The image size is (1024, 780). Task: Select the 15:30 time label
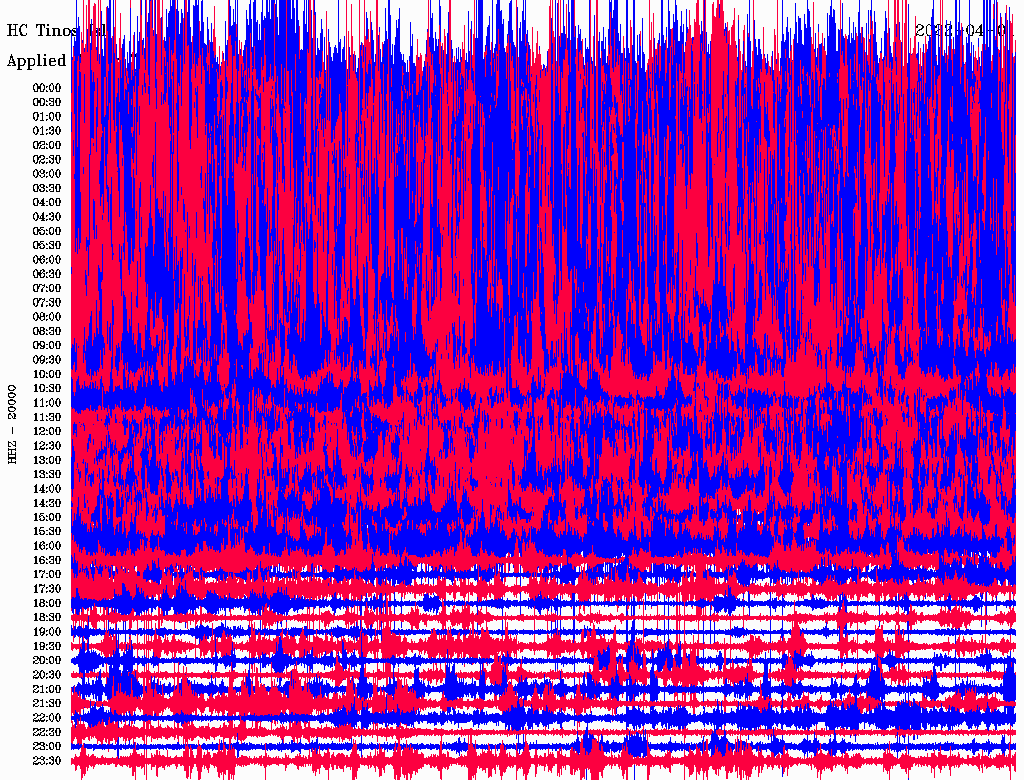pyautogui.click(x=47, y=532)
